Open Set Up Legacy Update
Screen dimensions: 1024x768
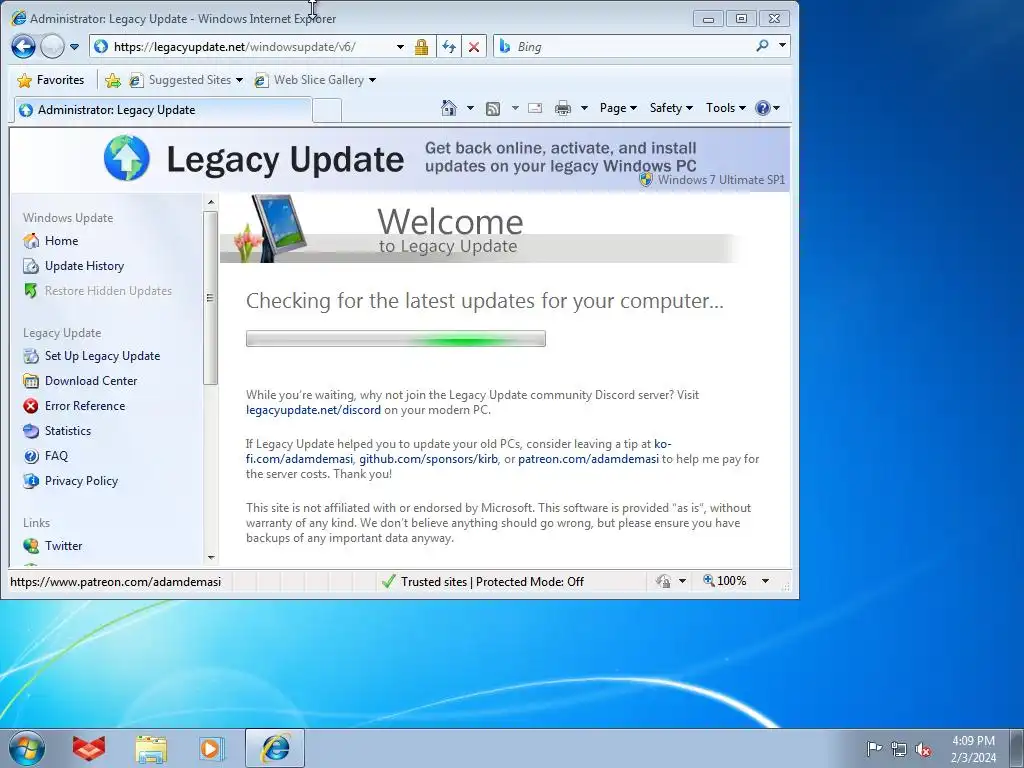(103, 356)
